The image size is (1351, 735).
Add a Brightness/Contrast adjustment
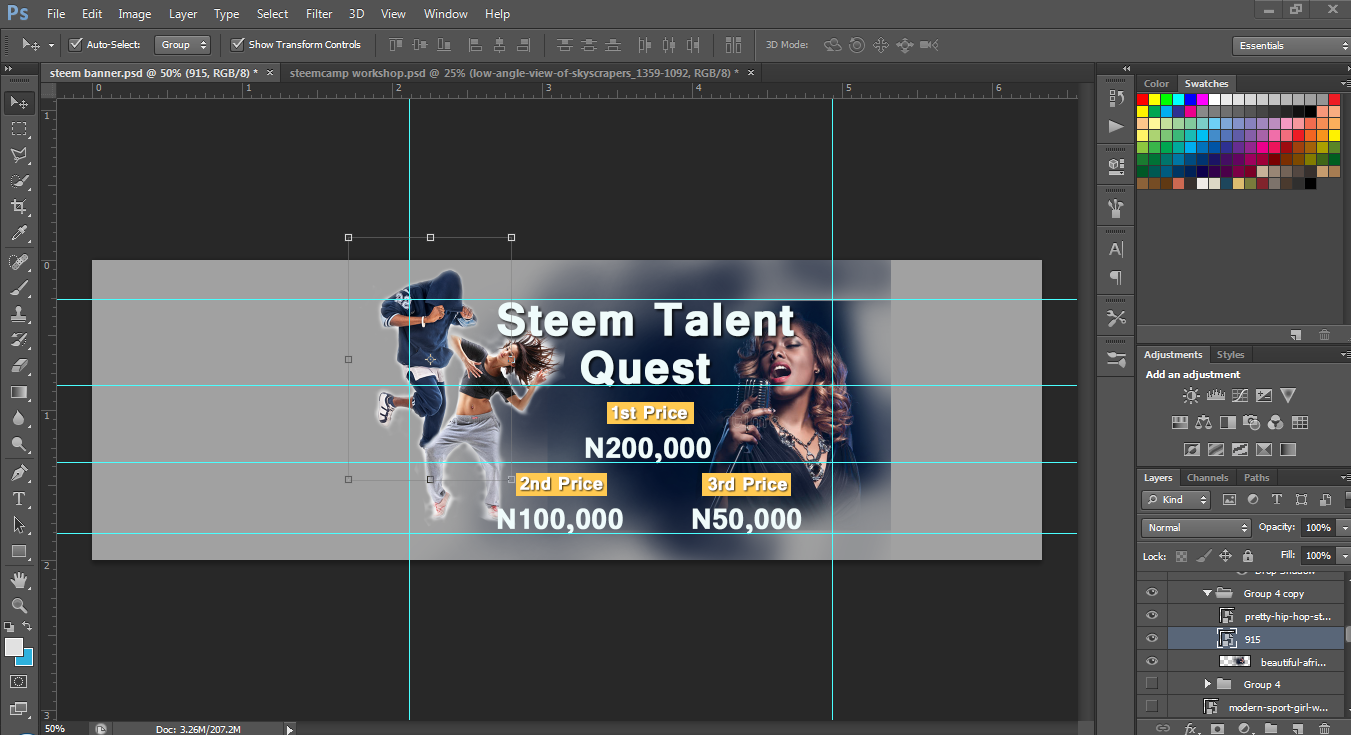tap(1191, 396)
